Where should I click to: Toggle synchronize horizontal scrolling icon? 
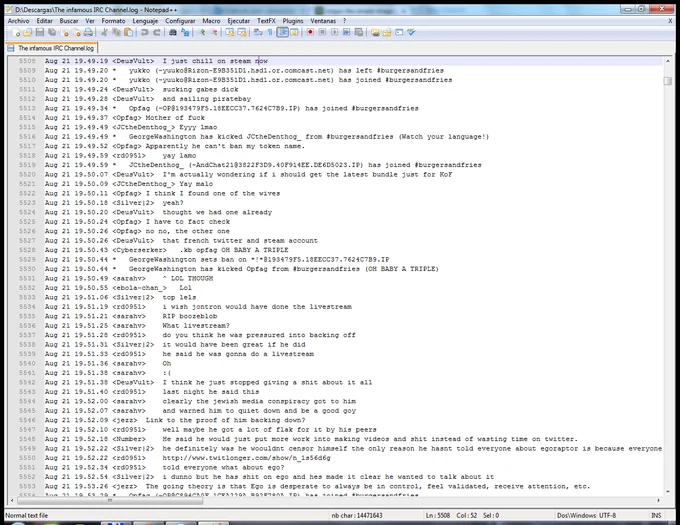[242, 32]
